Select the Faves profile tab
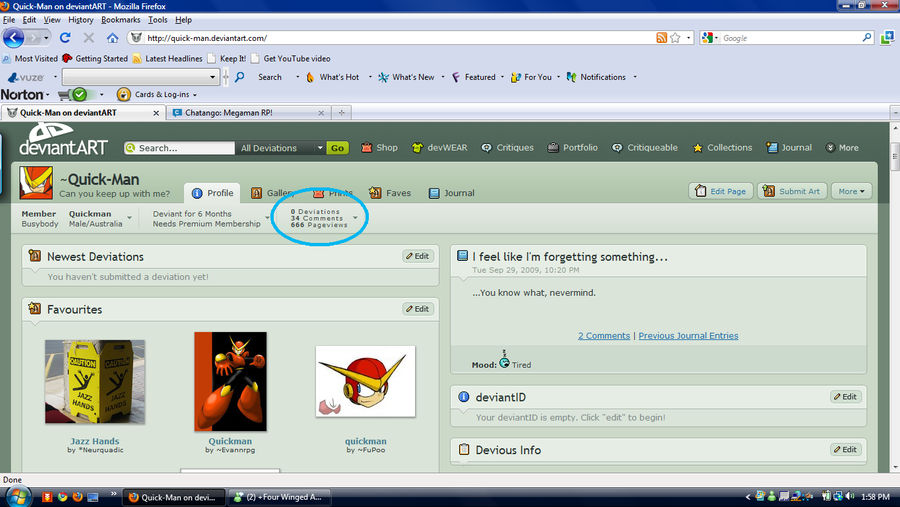This screenshot has width=900, height=507. (x=390, y=193)
